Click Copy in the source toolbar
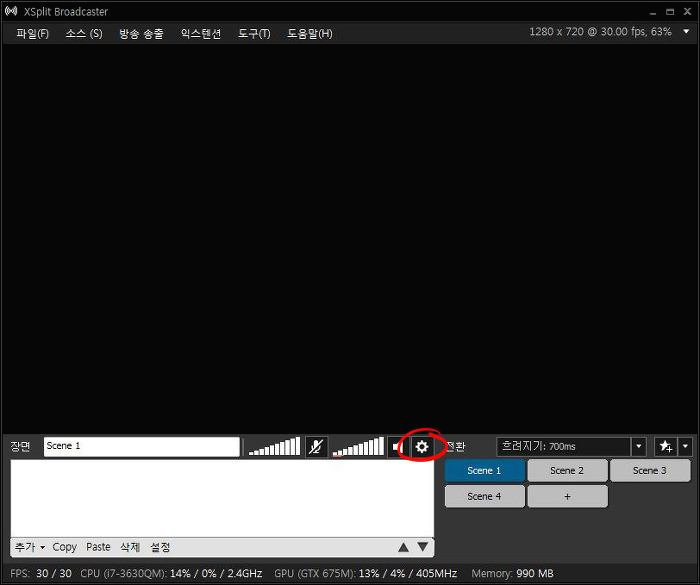Viewport: 700px width, 585px height. click(64, 547)
